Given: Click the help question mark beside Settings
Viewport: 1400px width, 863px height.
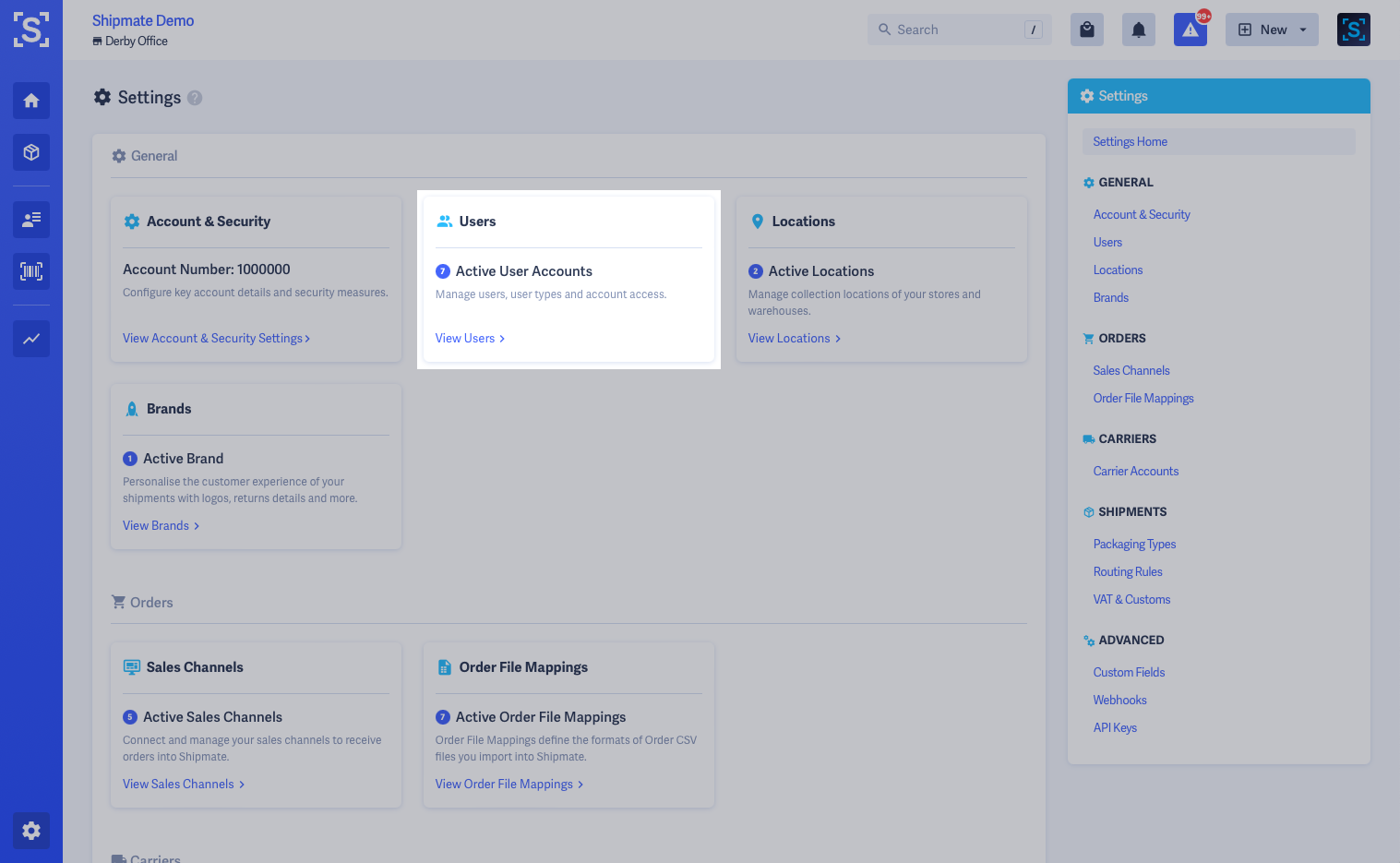Looking at the screenshot, I should click(195, 98).
